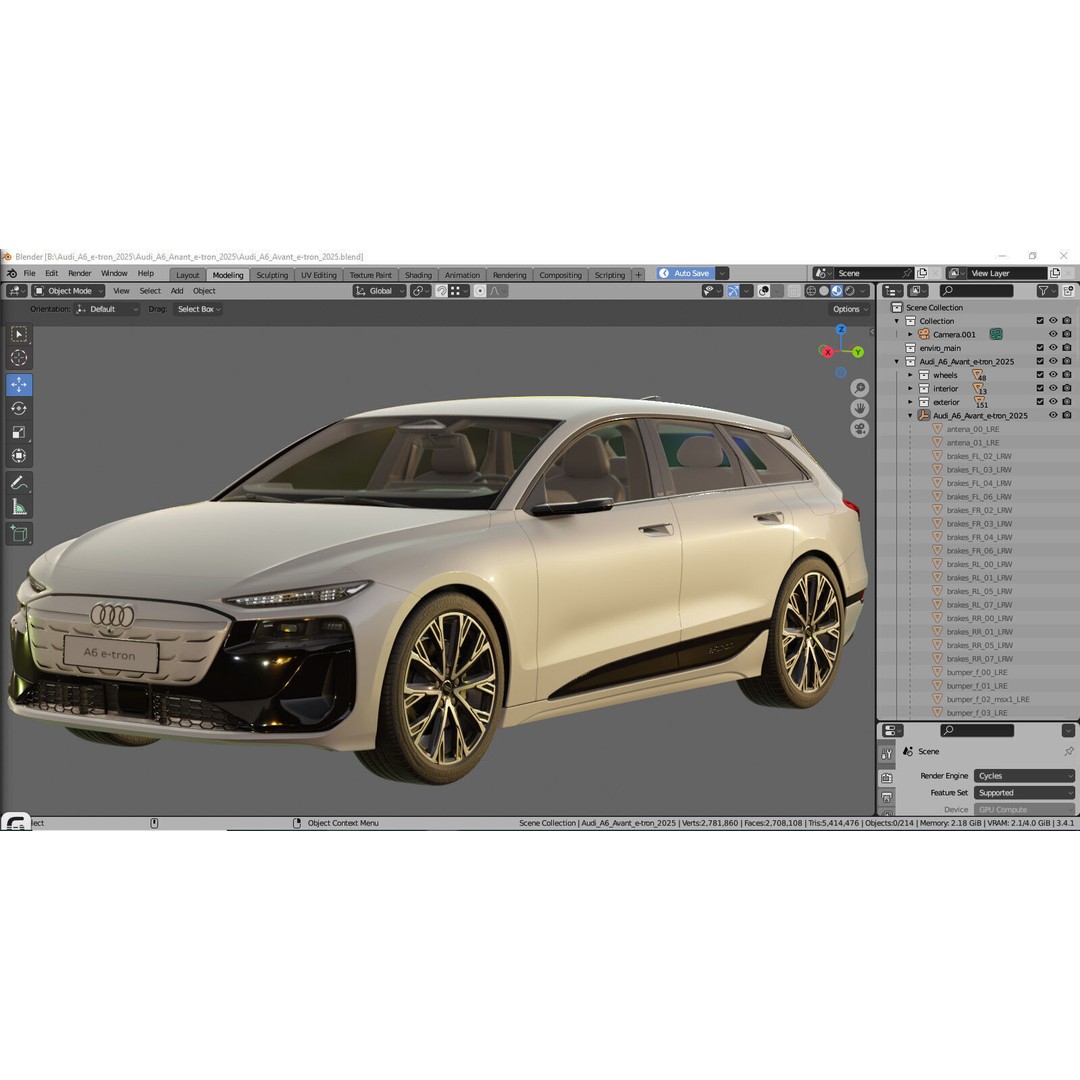Image resolution: width=1080 pixels, height=1080 pixels.
Task: Switch to the Sculpting workspace tab
Action: tap(272, 275)
